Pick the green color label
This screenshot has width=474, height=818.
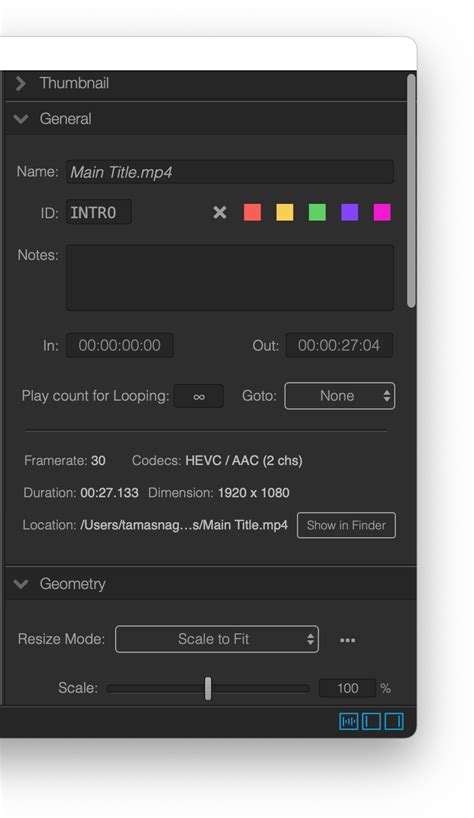[x=317, y=212]
